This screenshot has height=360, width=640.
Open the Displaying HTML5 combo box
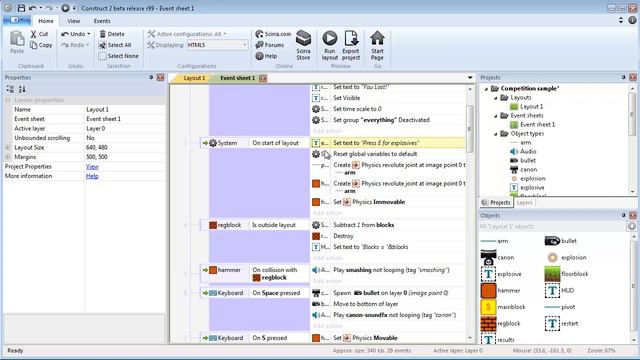[x=217, y=45]
